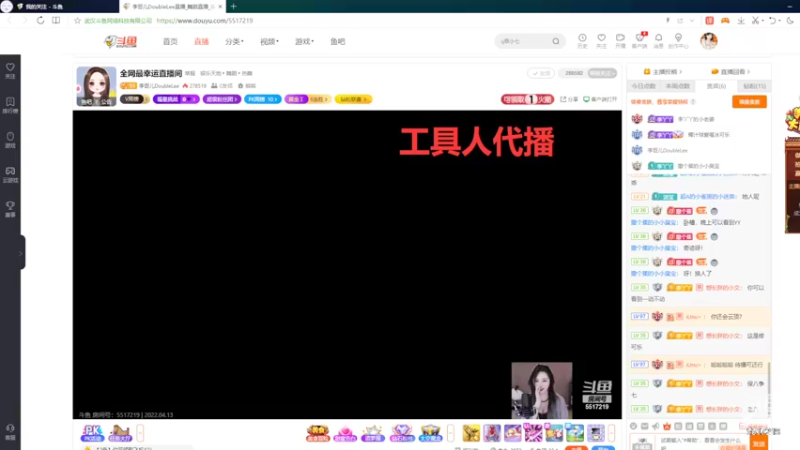Open the purple 福星挑战 badge

(176, 99)
